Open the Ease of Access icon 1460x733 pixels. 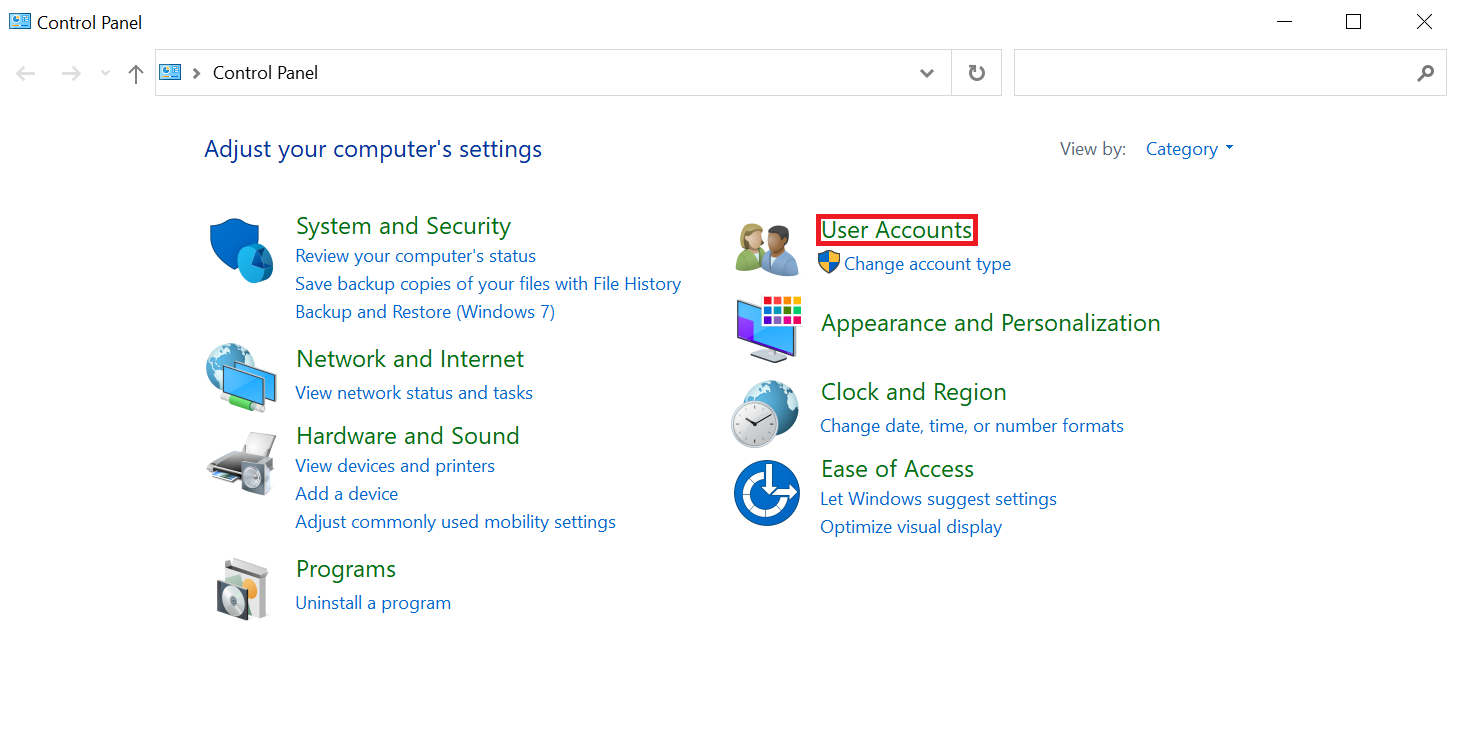click(x=766, y=493)
